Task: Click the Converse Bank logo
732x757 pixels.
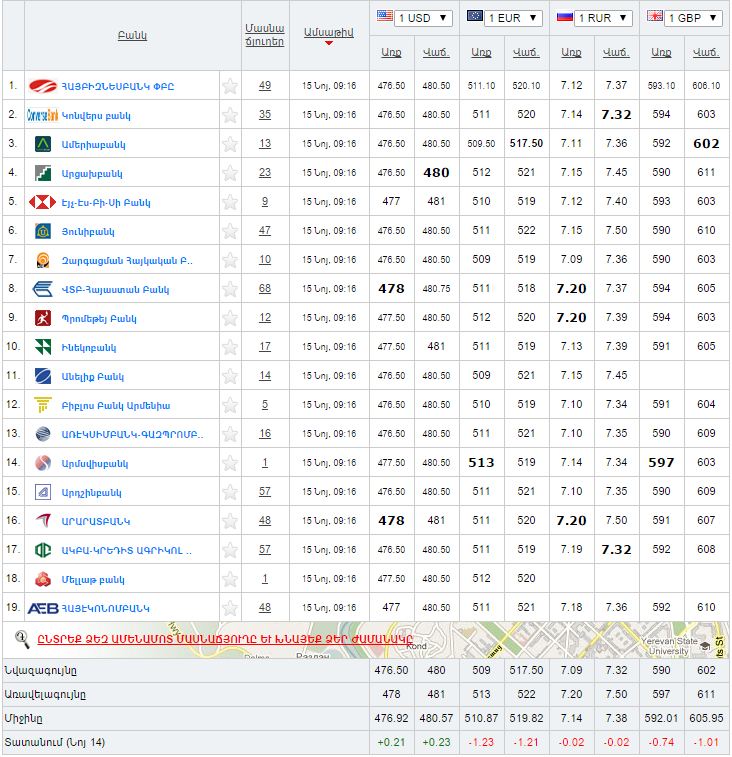Action: coord(43,115)
